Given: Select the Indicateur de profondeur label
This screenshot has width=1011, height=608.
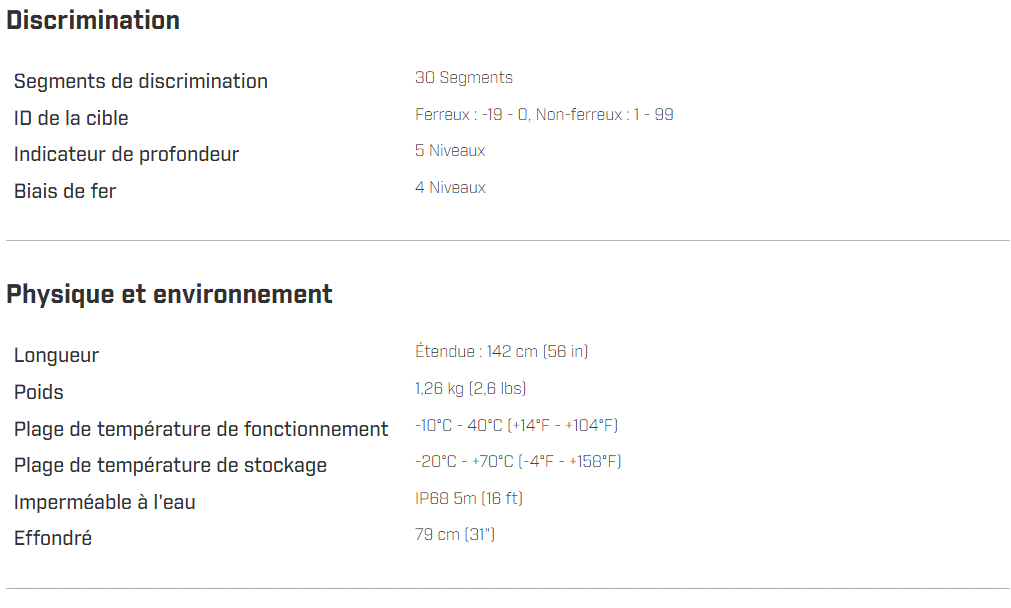Looking at the screenshot, I should pyautogui.click(x=126, y=155).
